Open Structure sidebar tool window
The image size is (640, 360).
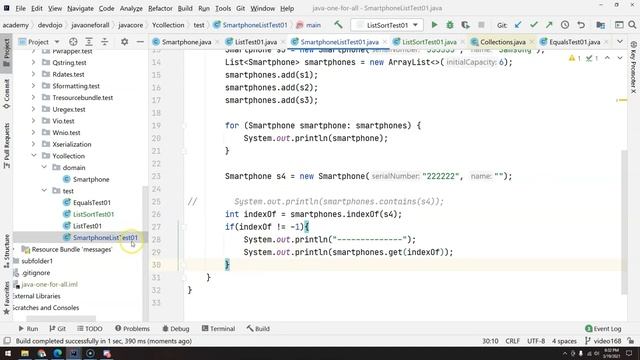pyautogui.click(x=7, y=251)
